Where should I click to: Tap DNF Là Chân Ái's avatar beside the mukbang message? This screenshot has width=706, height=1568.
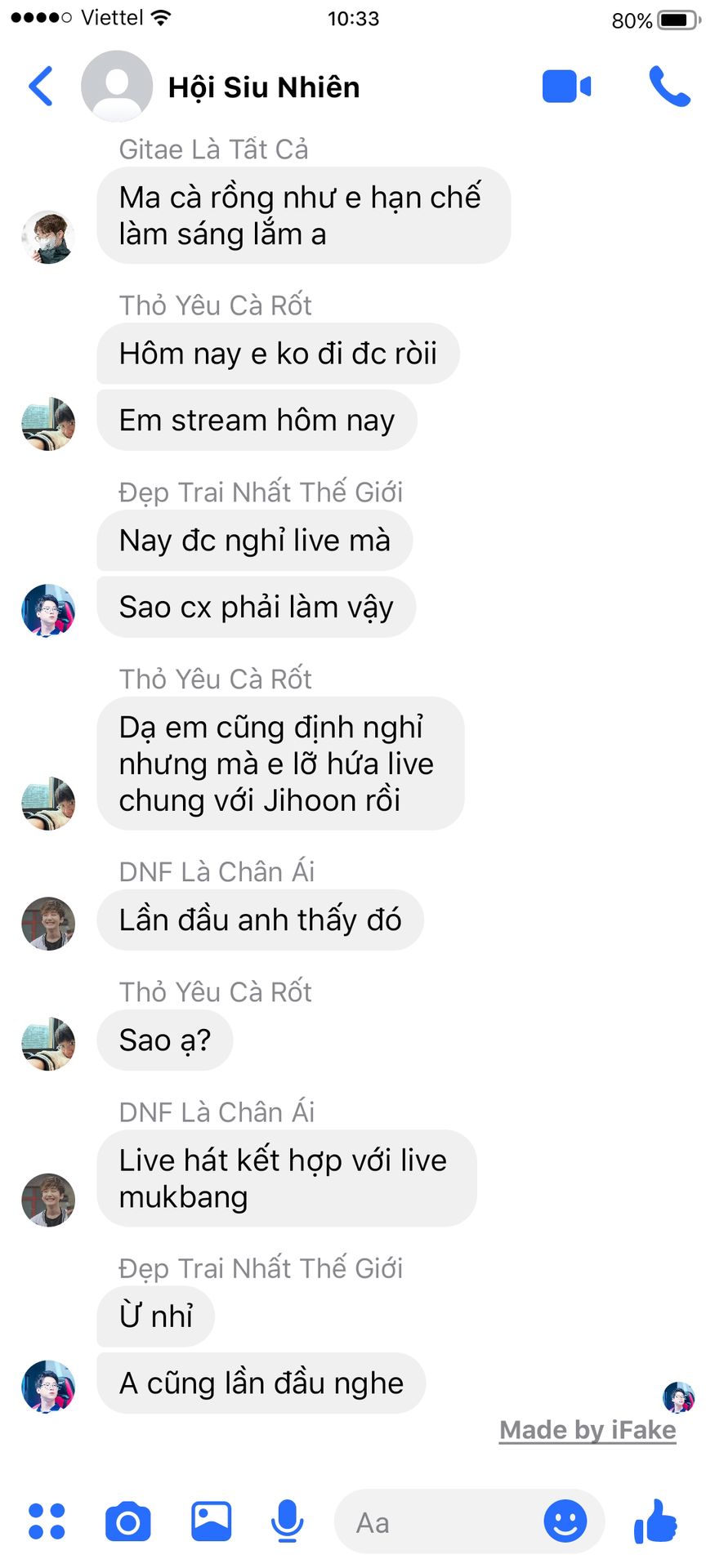[x=48, y=1200]
